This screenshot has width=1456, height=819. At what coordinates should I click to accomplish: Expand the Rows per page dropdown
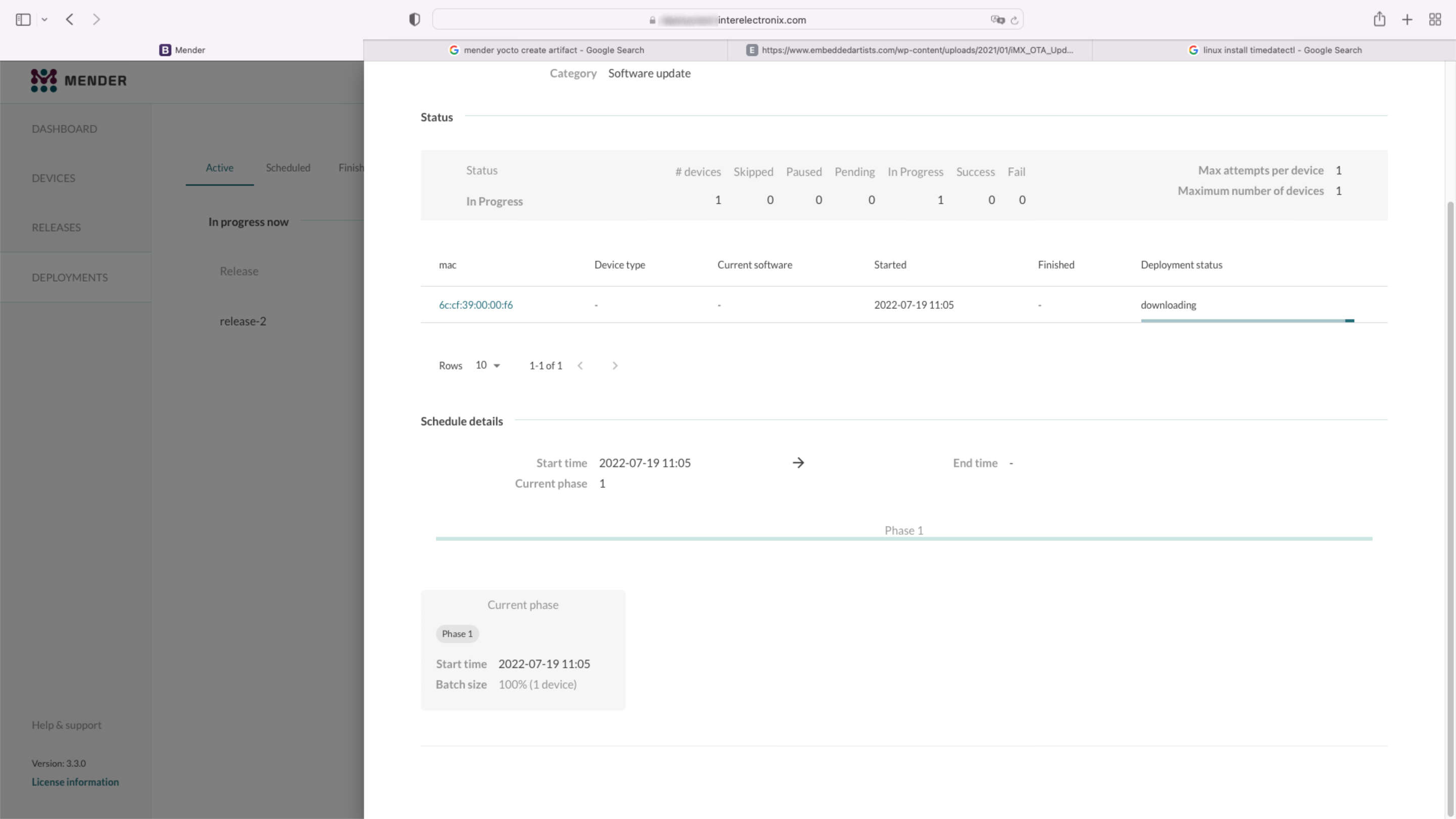(487, 364)
